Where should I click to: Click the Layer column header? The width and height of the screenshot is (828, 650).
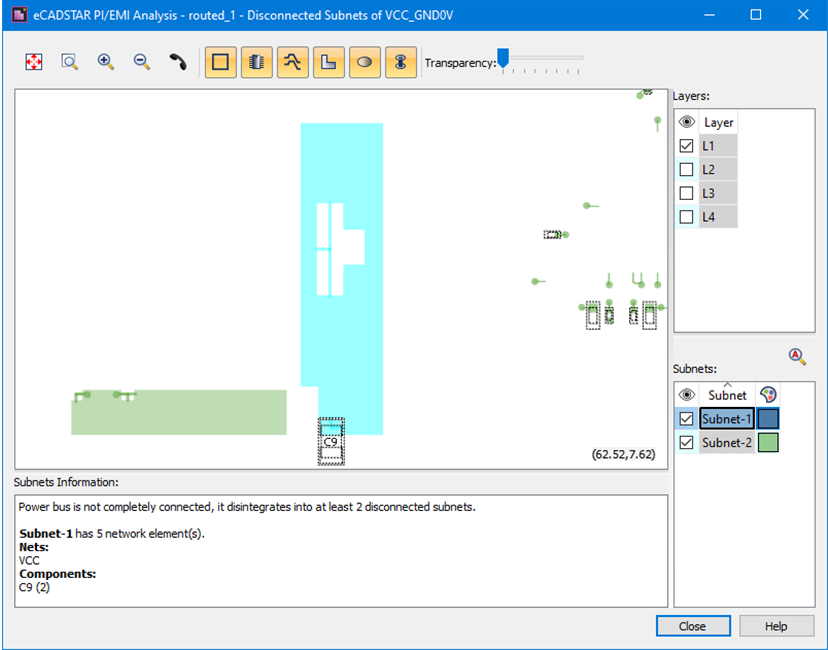point(718,122)
